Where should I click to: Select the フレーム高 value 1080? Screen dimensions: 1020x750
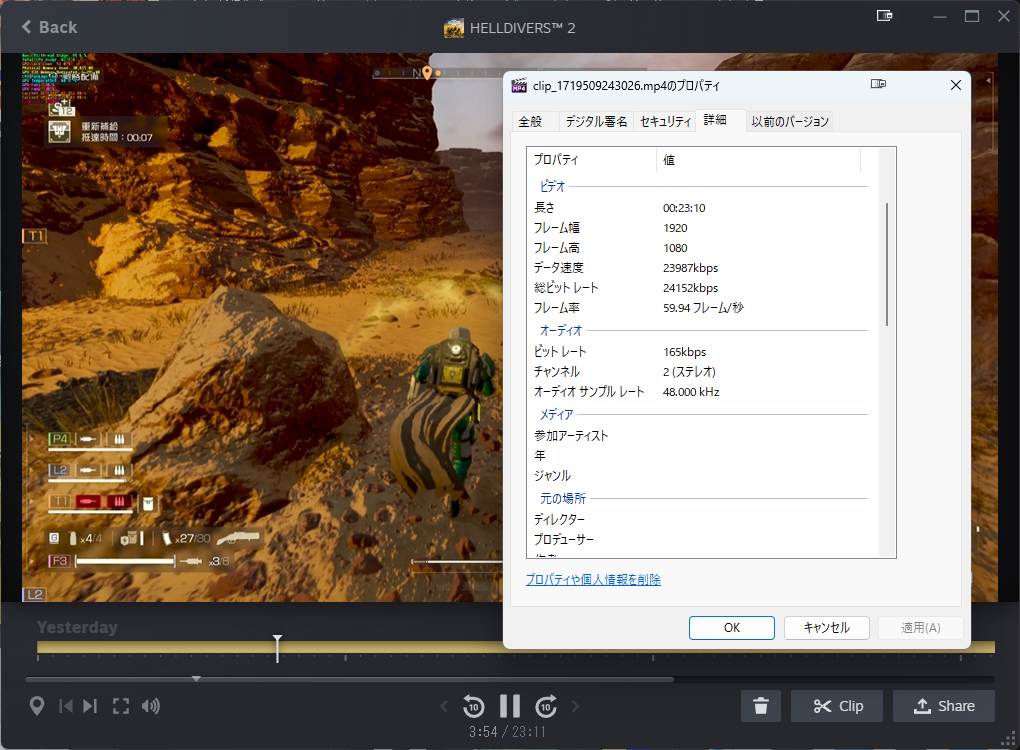click(675, 248)
